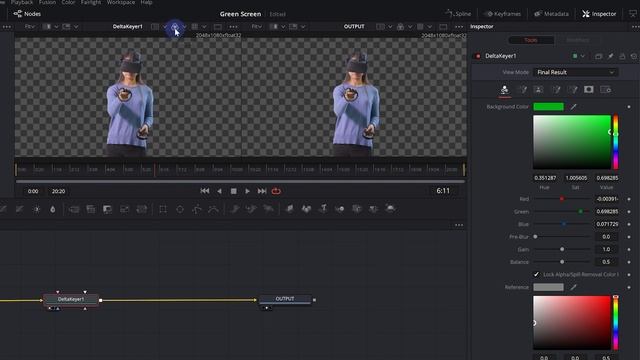Click the background color hue strip
The height and width of the screenshot is (360, 640).
click(616, 142)
